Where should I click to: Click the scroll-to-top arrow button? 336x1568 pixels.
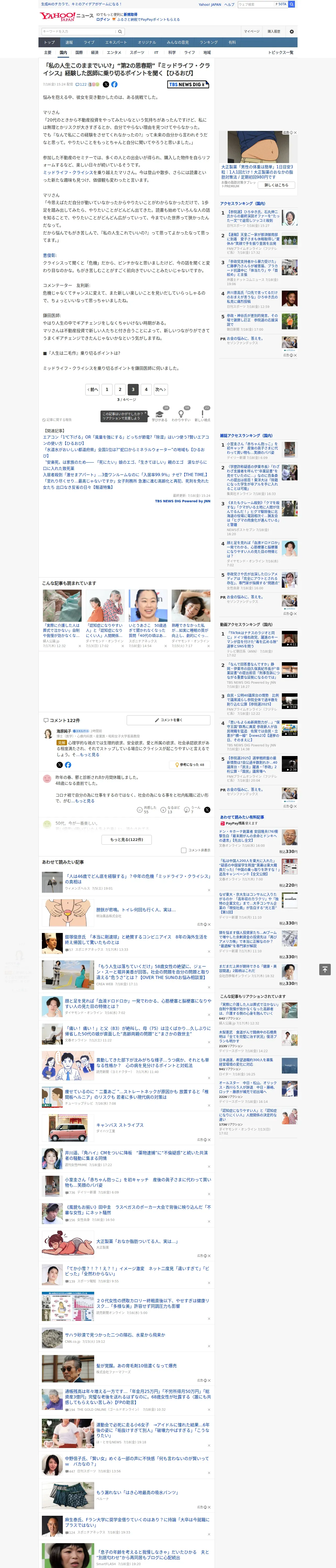tap(325, 969)
